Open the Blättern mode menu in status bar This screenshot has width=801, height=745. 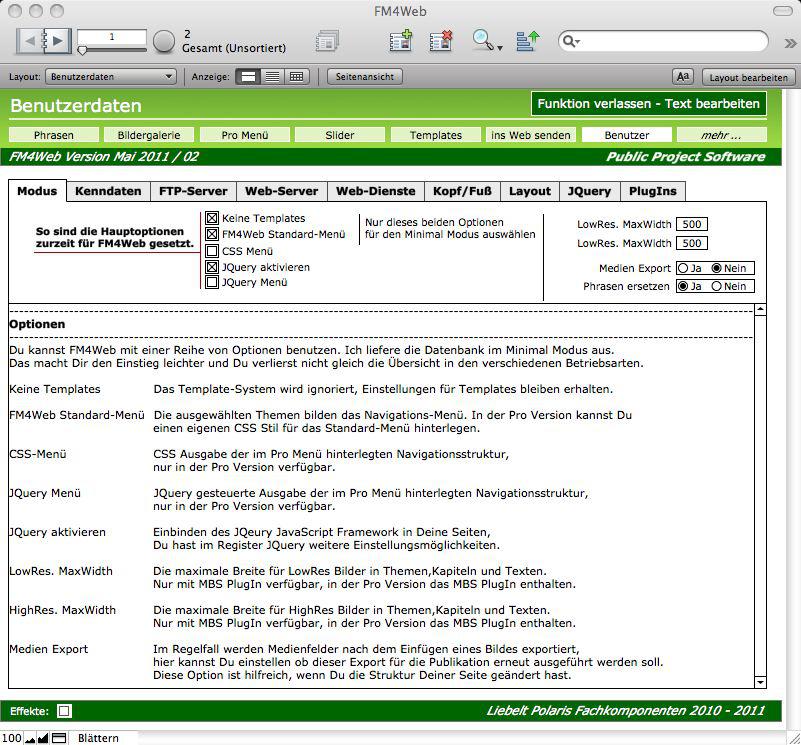tap(98, 738)
